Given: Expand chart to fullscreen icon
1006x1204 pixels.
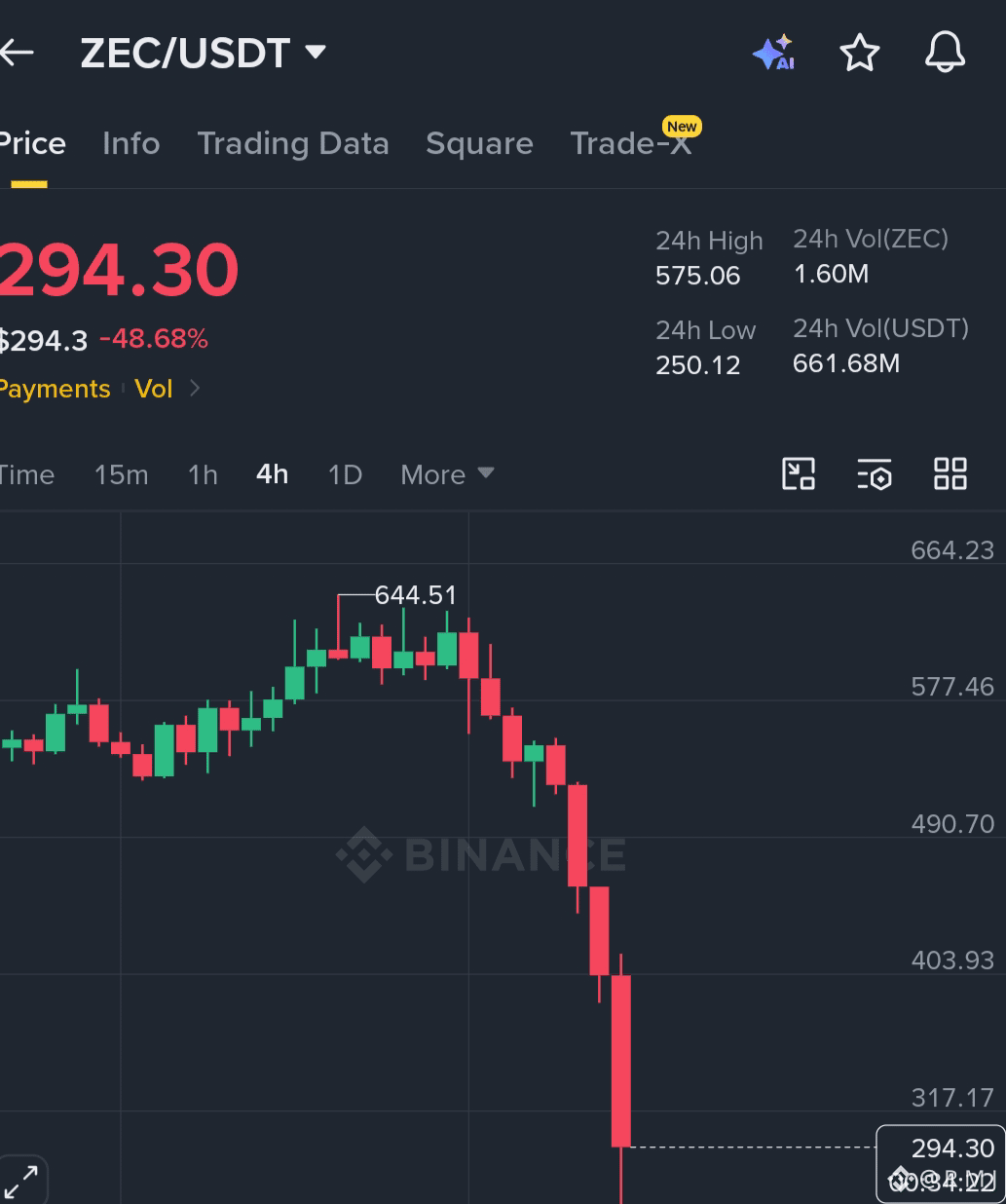Looking at the screenshot, I should [x=21, y=1182].
